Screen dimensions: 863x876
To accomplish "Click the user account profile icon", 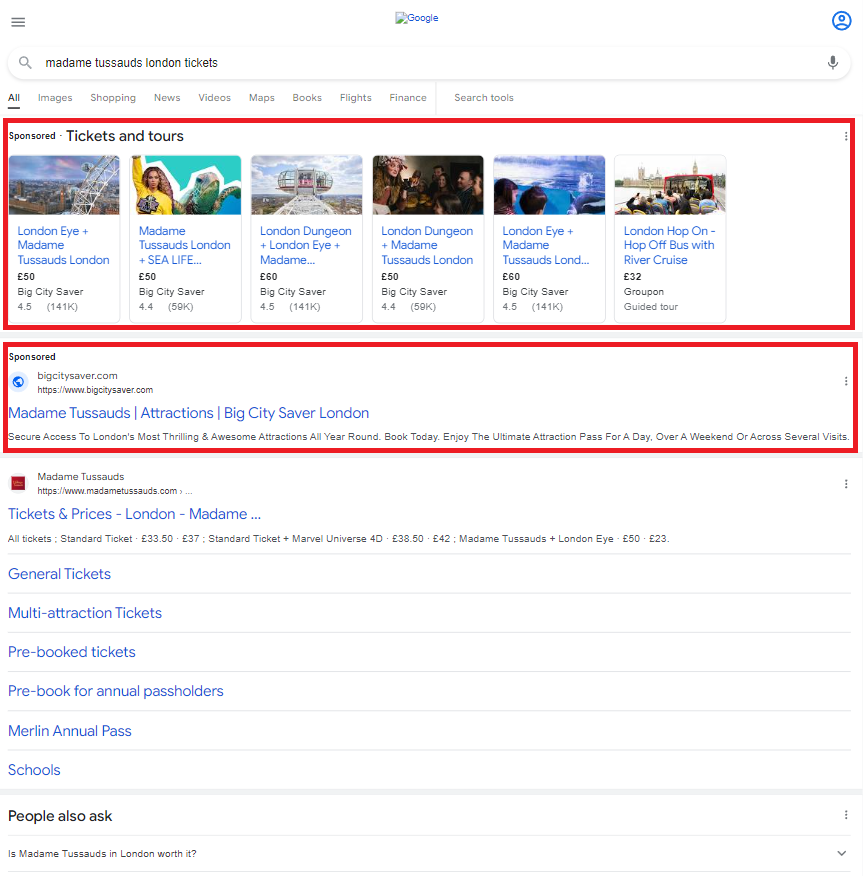I will [x=841, y=21].
